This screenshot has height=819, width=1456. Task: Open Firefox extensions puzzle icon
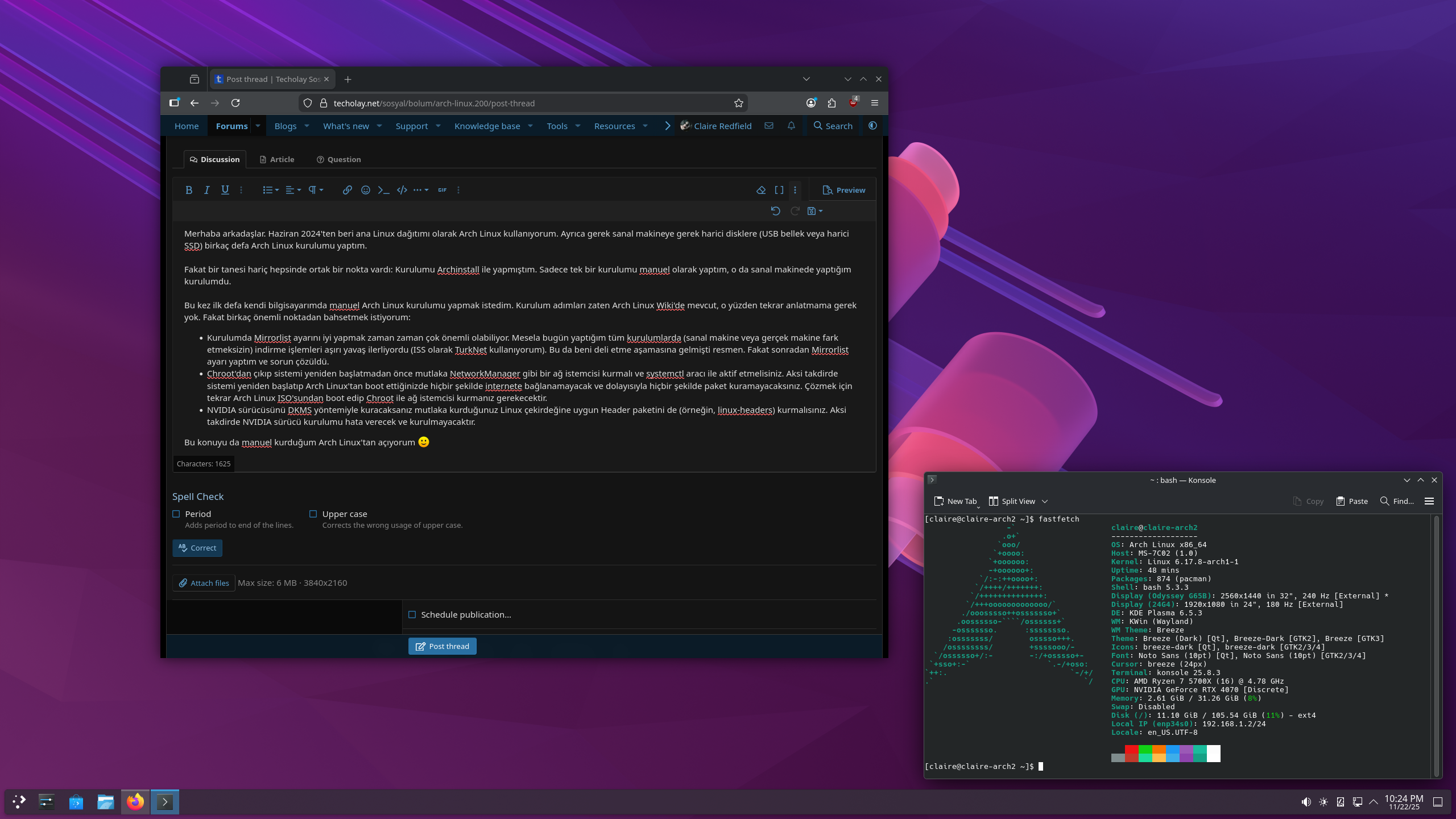[832, 103]
